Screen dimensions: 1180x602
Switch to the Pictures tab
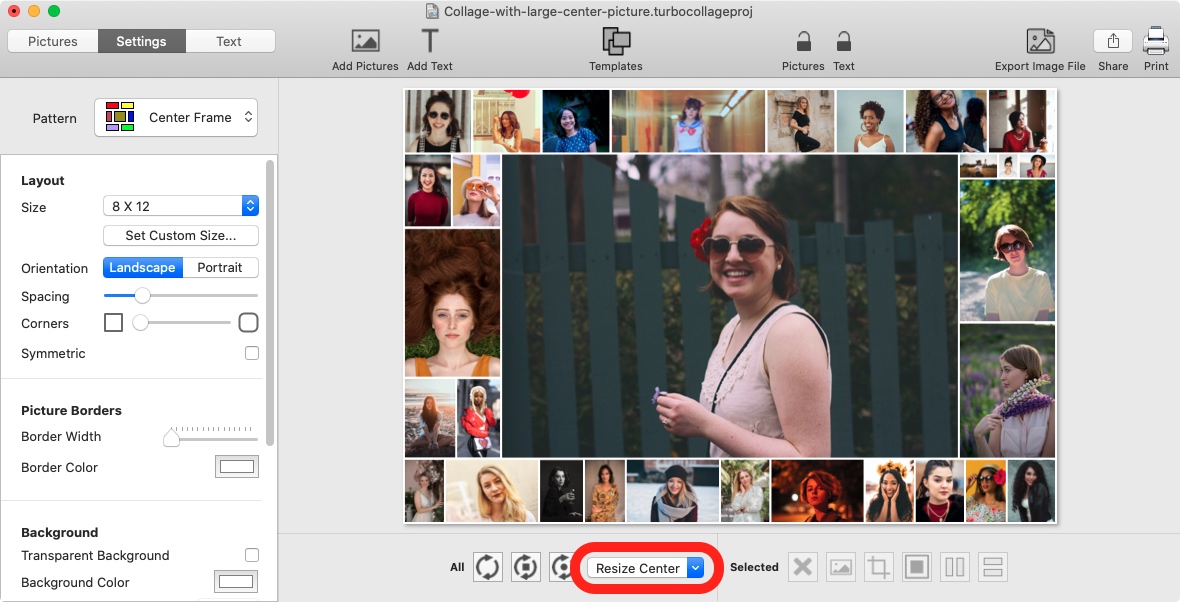pos(53,41)
